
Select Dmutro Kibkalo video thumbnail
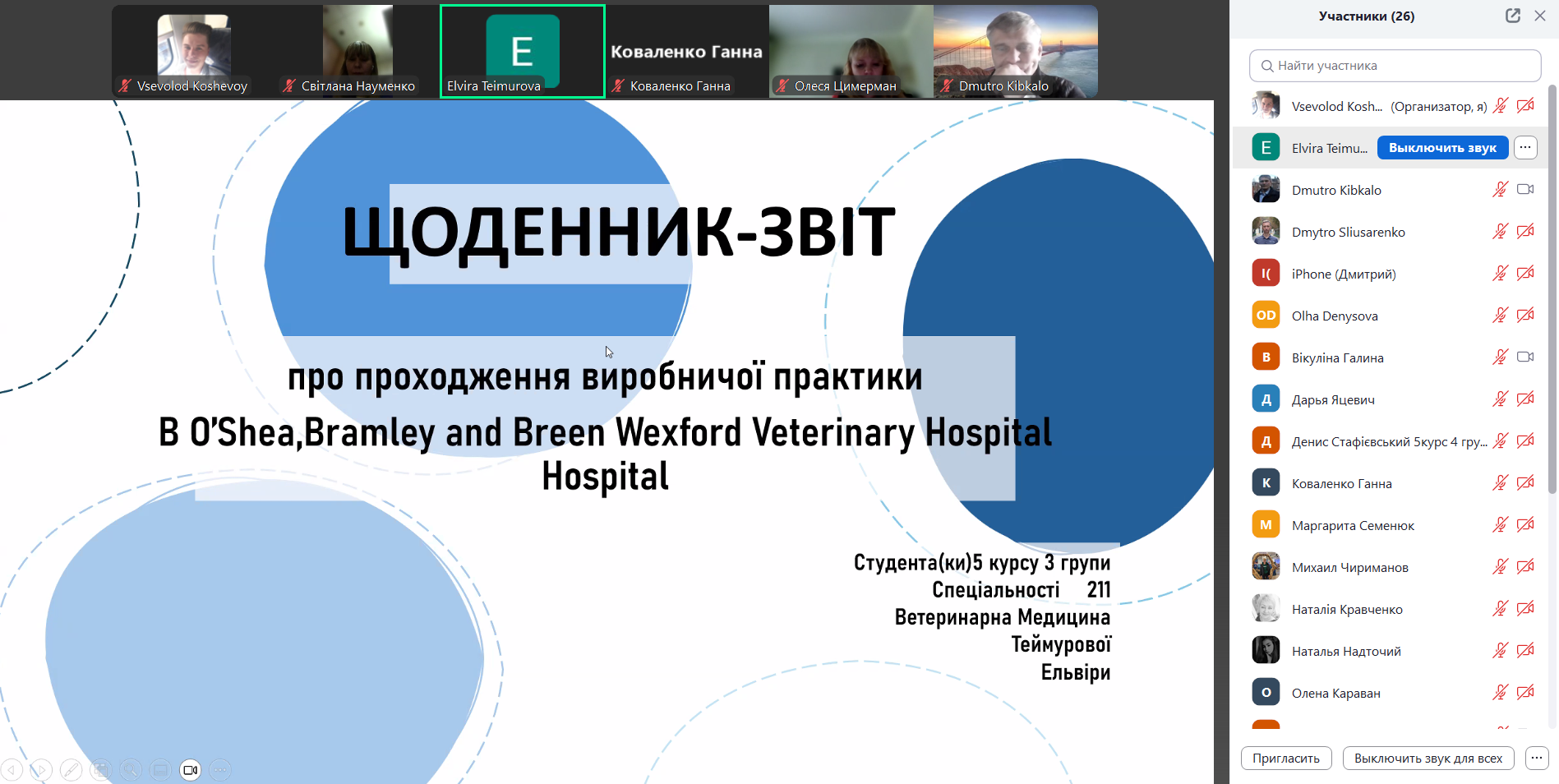pos(1016,51)
